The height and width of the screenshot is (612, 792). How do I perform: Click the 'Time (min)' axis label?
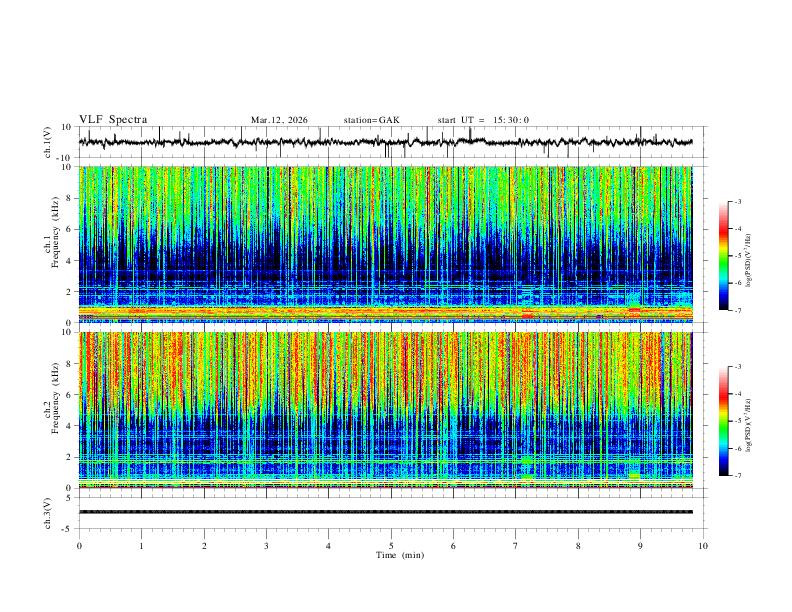(400, 555)
